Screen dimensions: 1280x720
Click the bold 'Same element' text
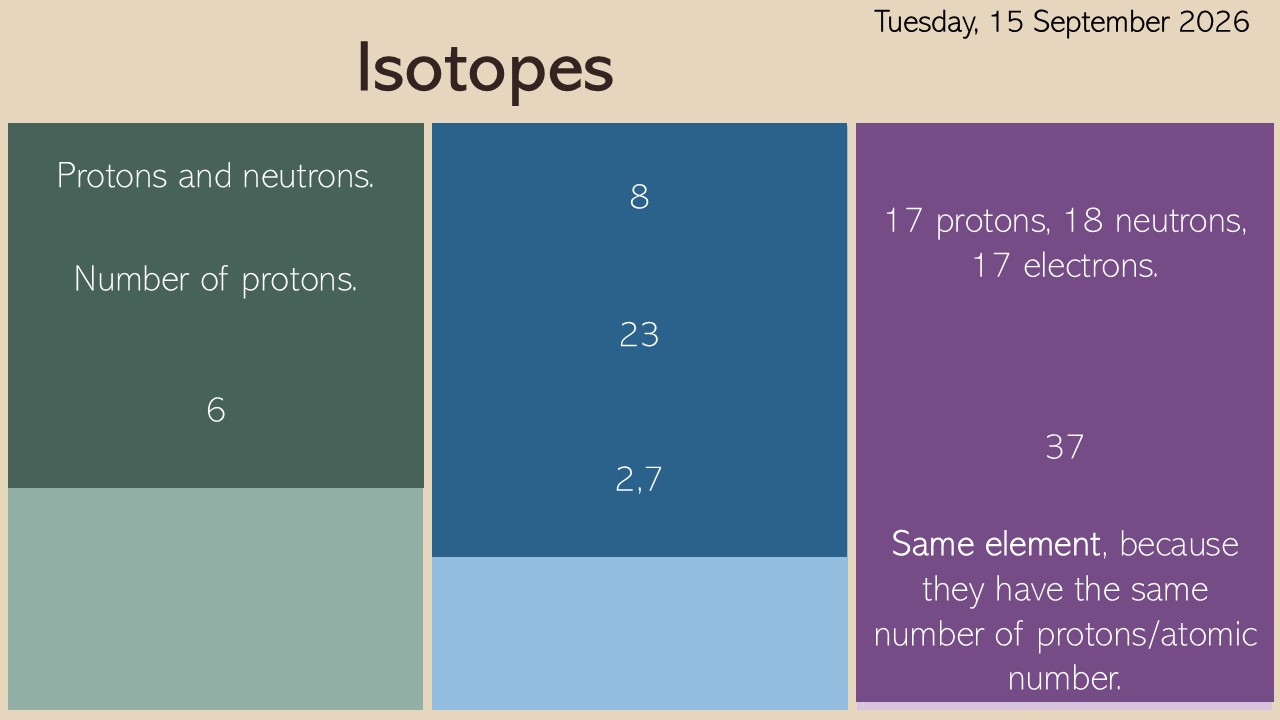pos(996,544)
